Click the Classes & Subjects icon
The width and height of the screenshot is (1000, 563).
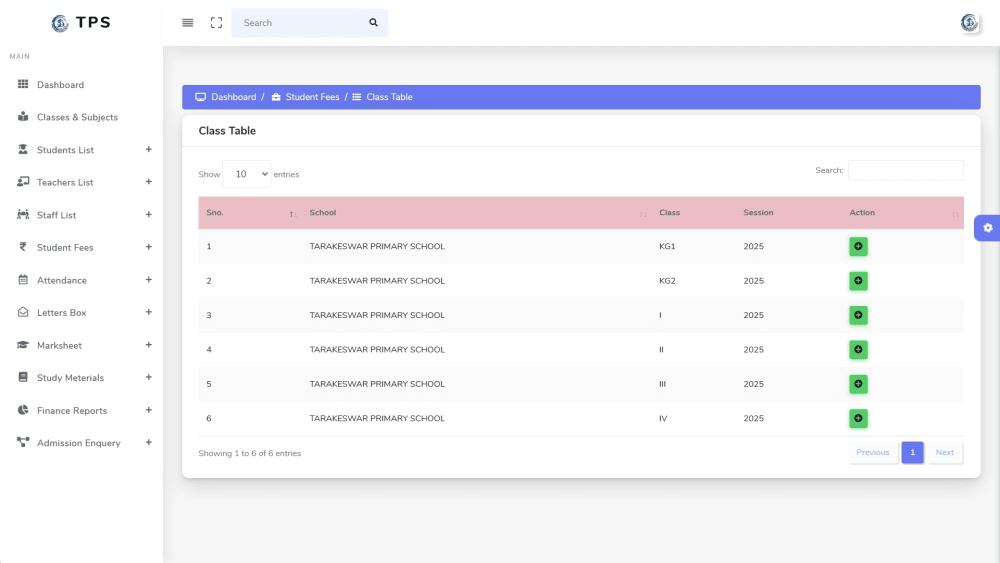[x=23, y=117]
